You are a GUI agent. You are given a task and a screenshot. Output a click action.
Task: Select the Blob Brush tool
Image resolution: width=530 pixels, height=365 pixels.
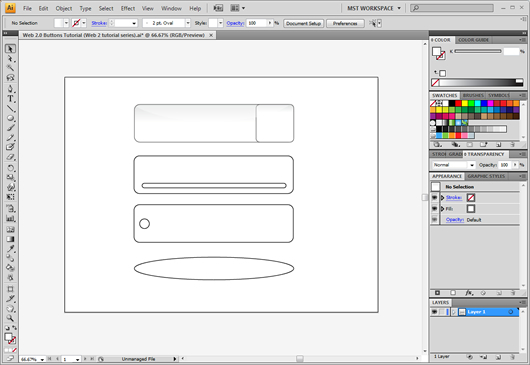click(x=10, y=147)
